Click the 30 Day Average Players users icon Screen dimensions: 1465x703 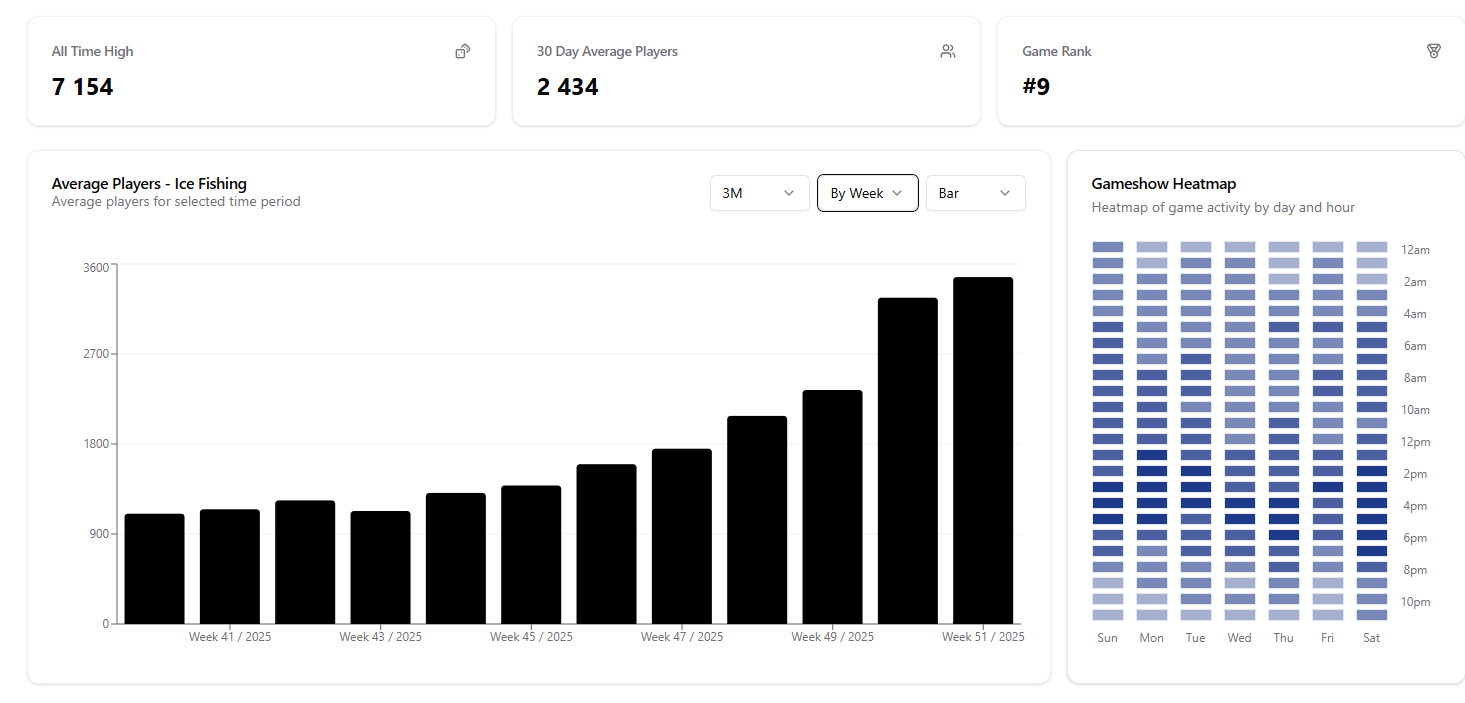[x=947, y=51]
